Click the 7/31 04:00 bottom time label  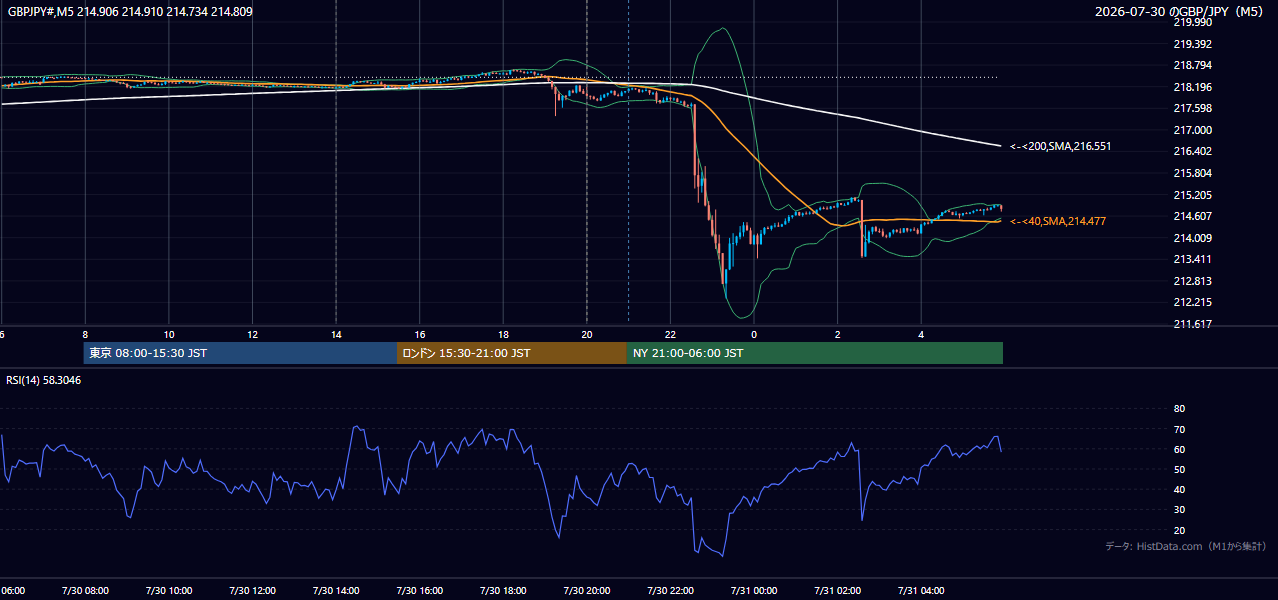point(921,591)
